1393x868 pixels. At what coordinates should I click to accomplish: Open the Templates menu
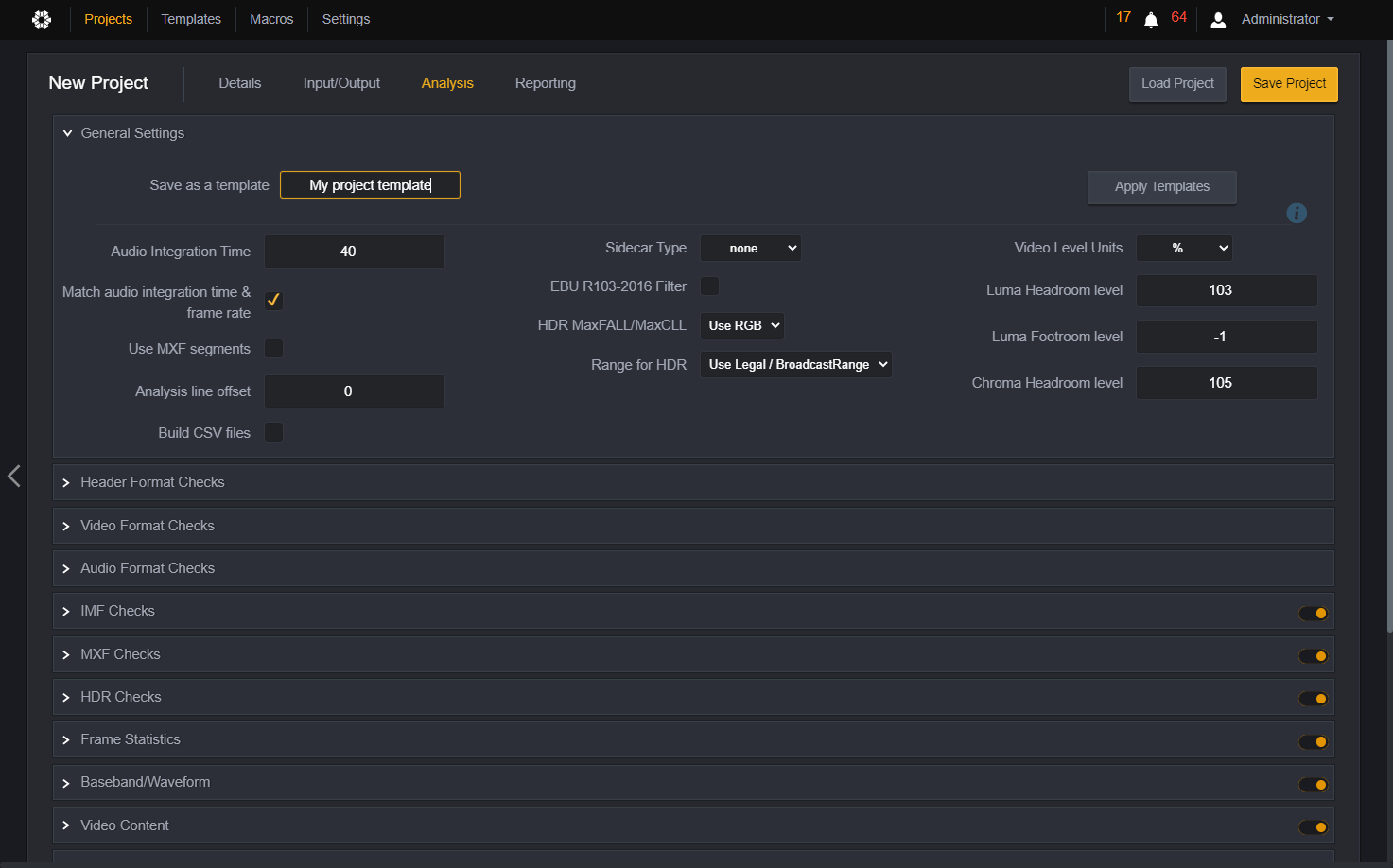click(191, 19)
